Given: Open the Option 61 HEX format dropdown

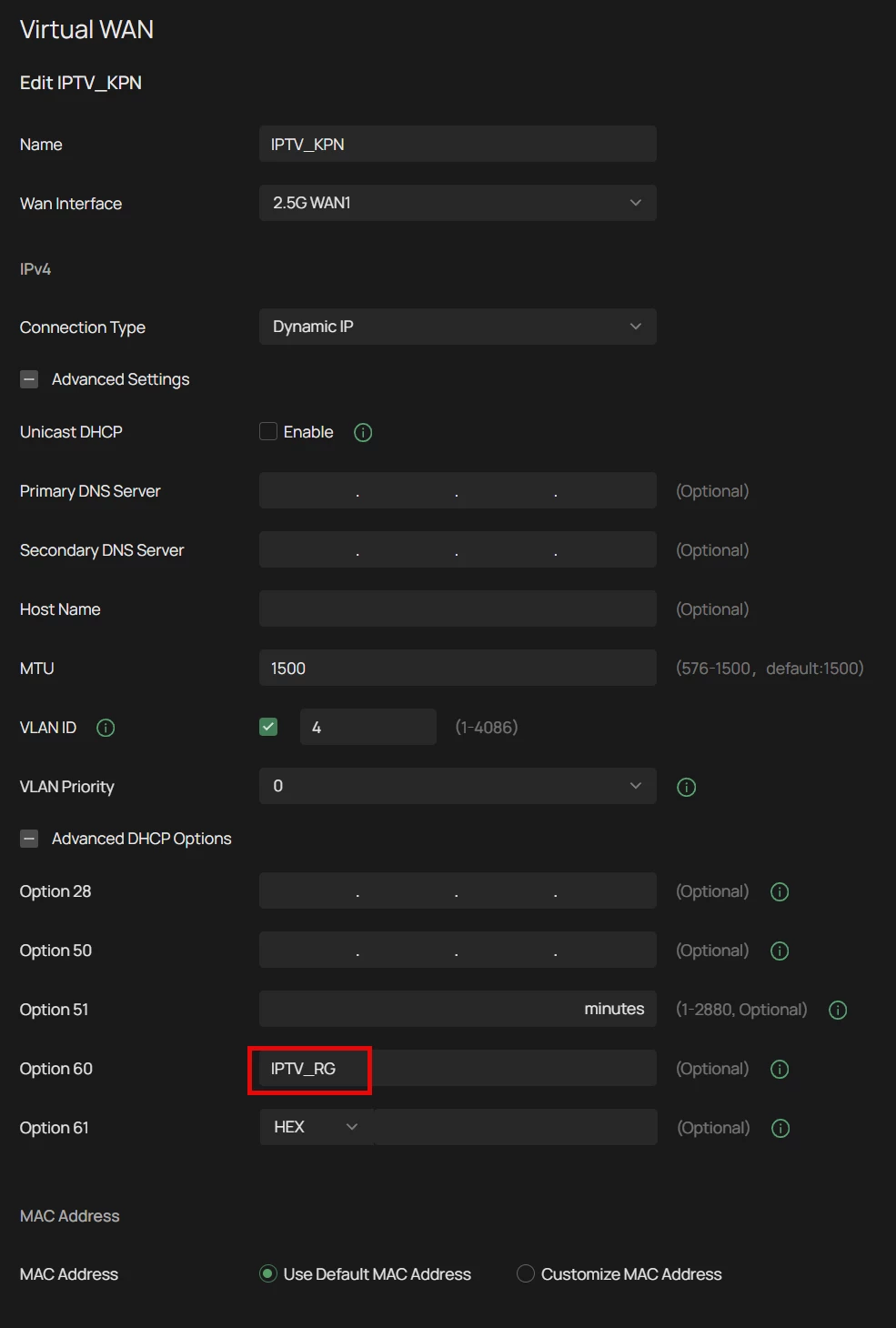Looking at the screenshot, I should [316, 1127].
